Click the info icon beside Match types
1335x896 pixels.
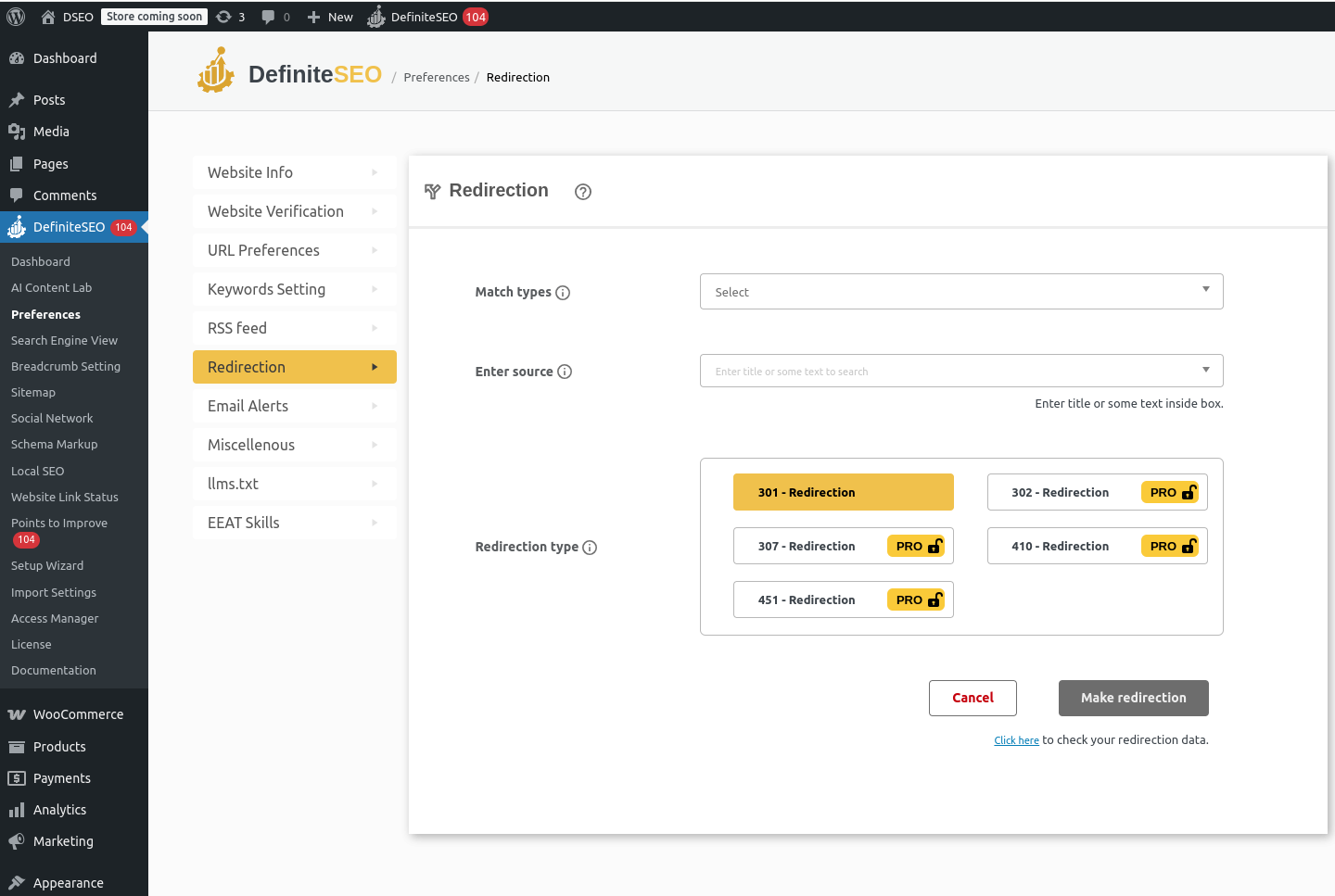[x=563, y=293]
